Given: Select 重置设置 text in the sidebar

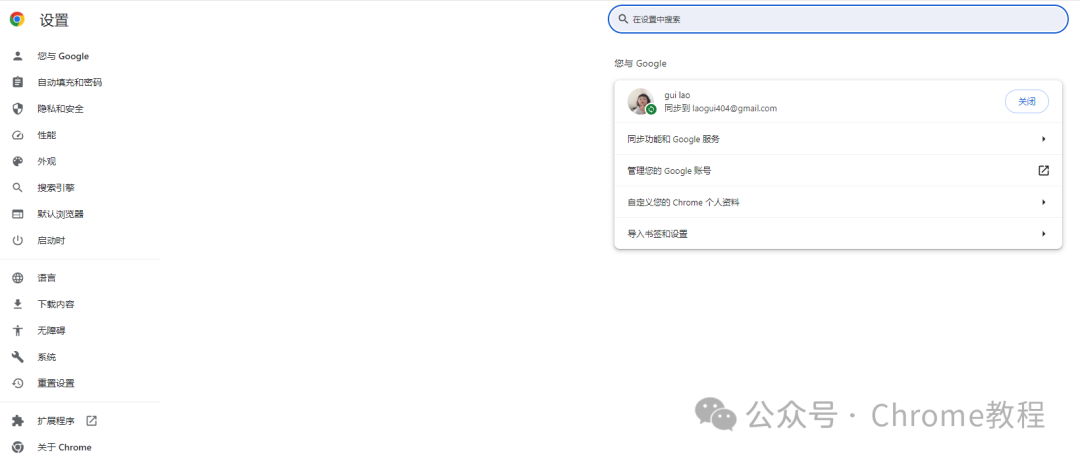Looking at the screenshot, I should coord(56,383).
